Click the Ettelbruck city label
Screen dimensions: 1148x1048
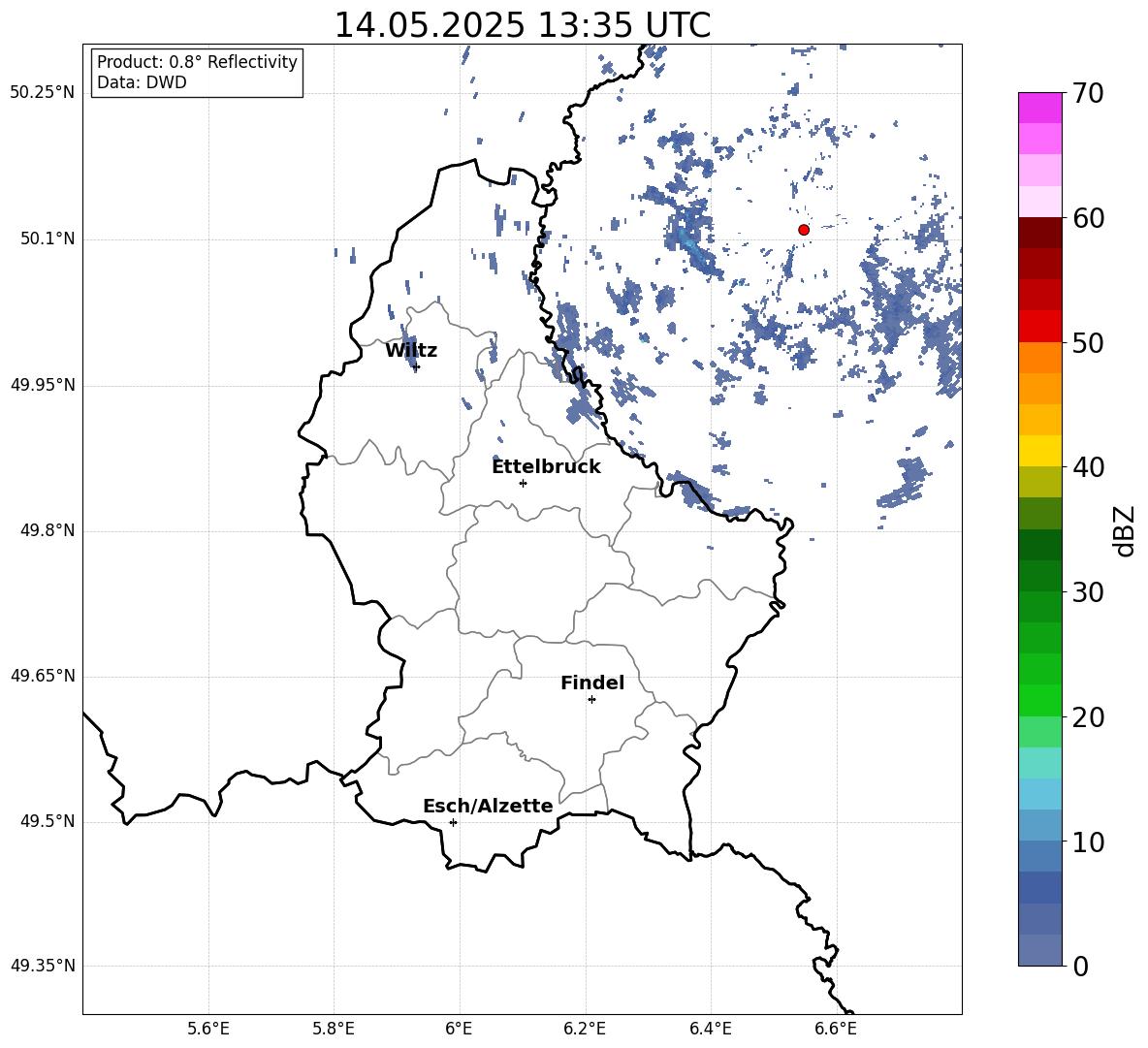click(546, 467)
